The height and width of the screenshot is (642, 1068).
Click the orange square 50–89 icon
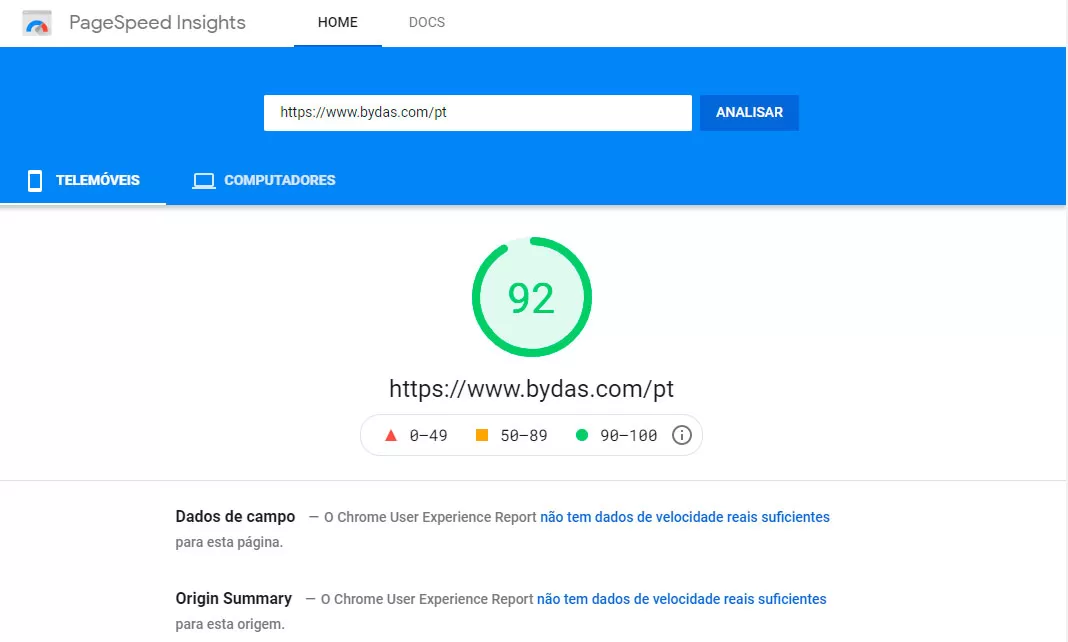482,434
